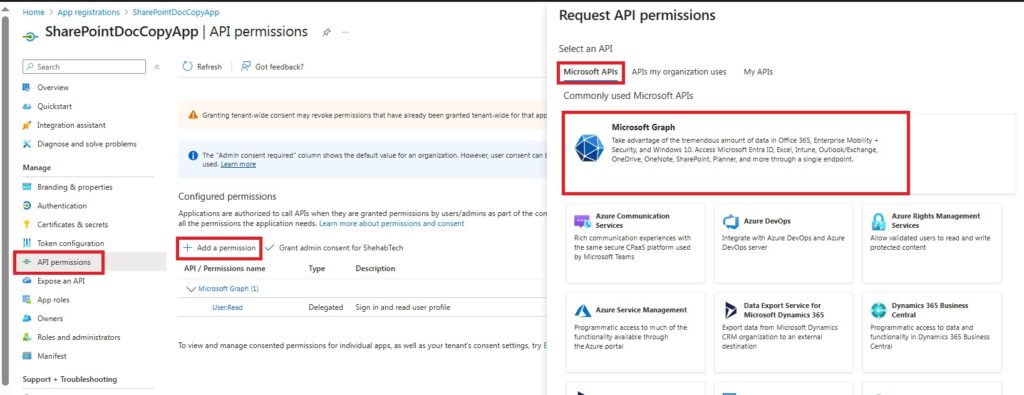The width and height of the screenshot is (1024, 395).
Task: Follow the Learn more link
Action: point(238,165)
